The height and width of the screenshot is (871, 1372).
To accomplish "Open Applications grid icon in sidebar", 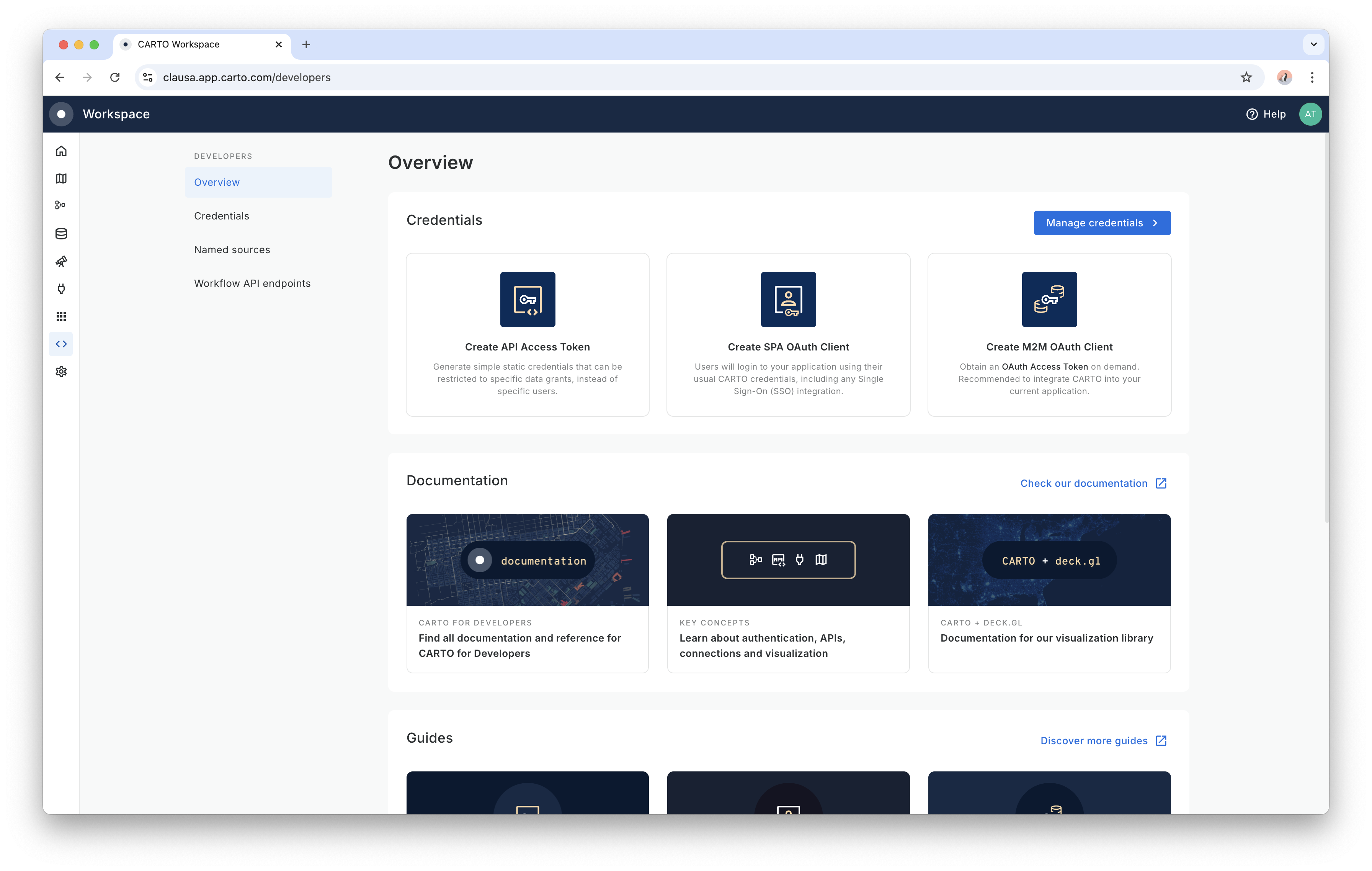I will tap(61, 316).
